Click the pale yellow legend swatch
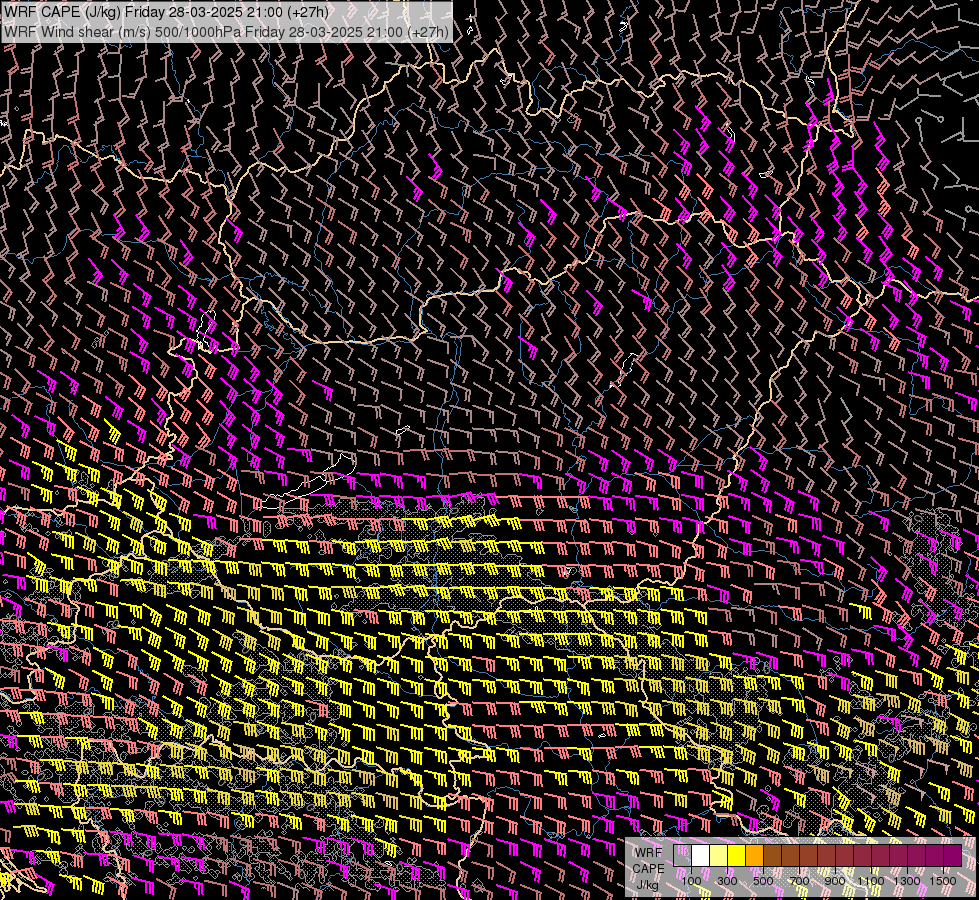 (719, 855)
